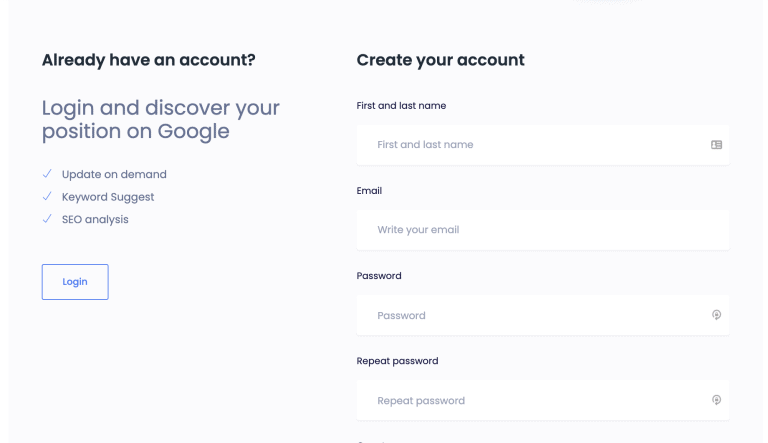Click the key icon in Password field
Image resolution: width=768 pixels, height=443 pixels.
(x=716, y=315)
